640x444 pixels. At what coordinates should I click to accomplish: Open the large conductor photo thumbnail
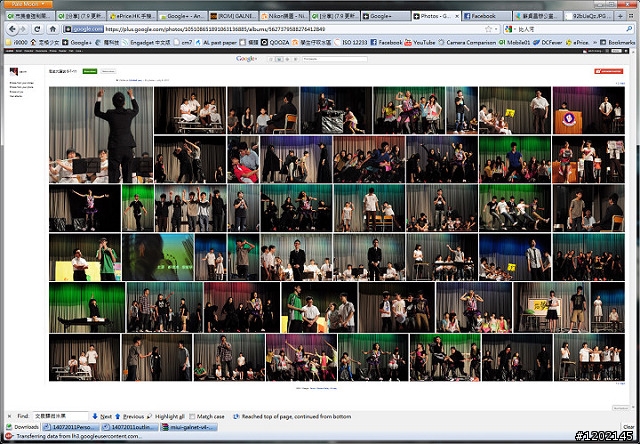pyautogui.click(x=101, y=135)
